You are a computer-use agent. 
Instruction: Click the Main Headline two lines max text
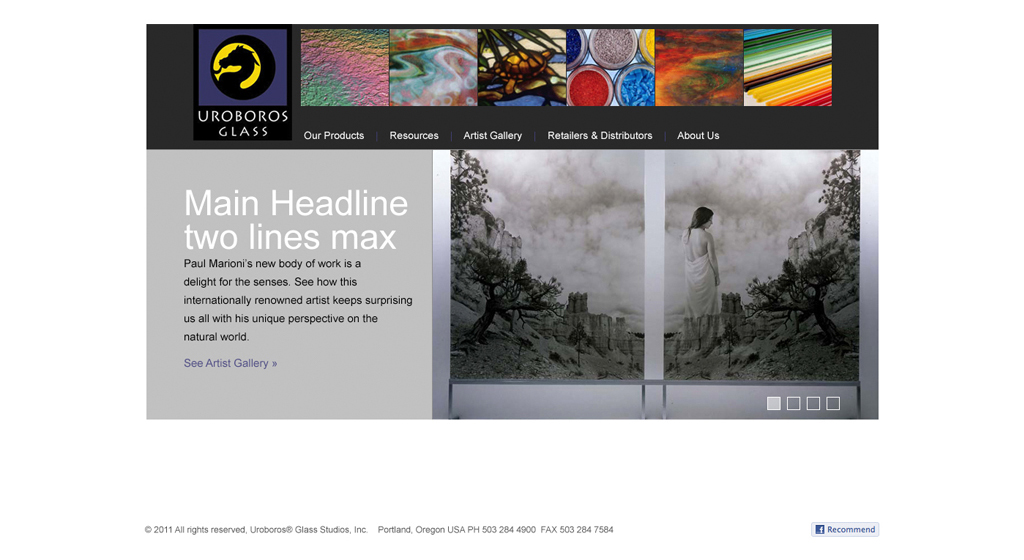point(296,220)
